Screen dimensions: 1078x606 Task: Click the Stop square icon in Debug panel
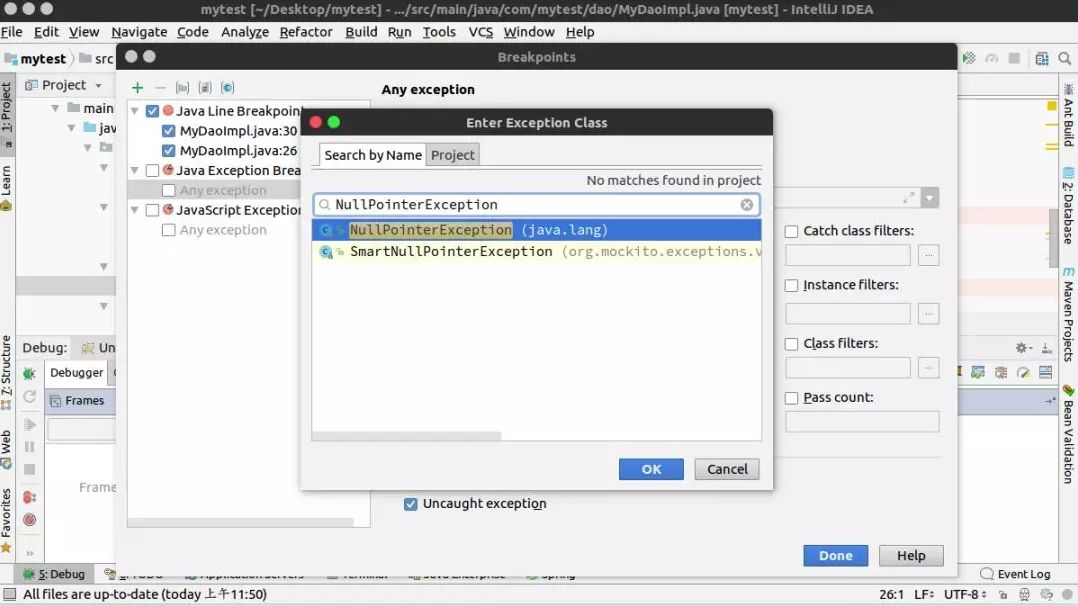[30, 470]
